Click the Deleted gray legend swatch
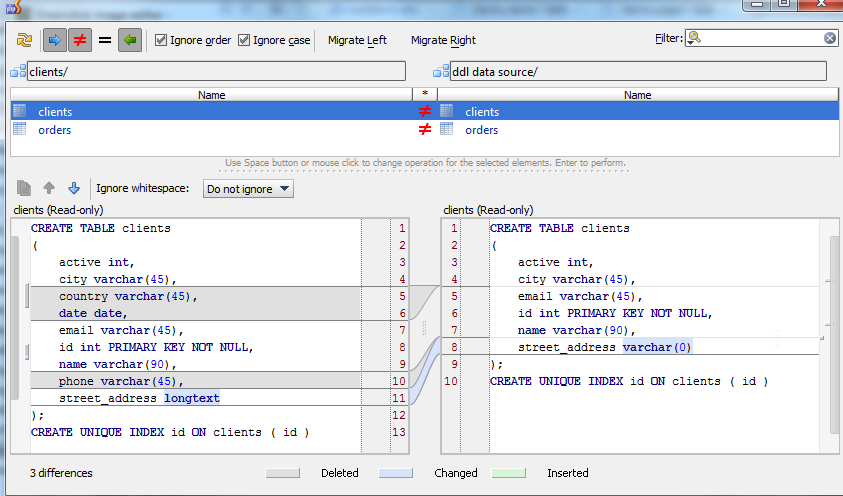The image size is (843, 496). point(283,473)
